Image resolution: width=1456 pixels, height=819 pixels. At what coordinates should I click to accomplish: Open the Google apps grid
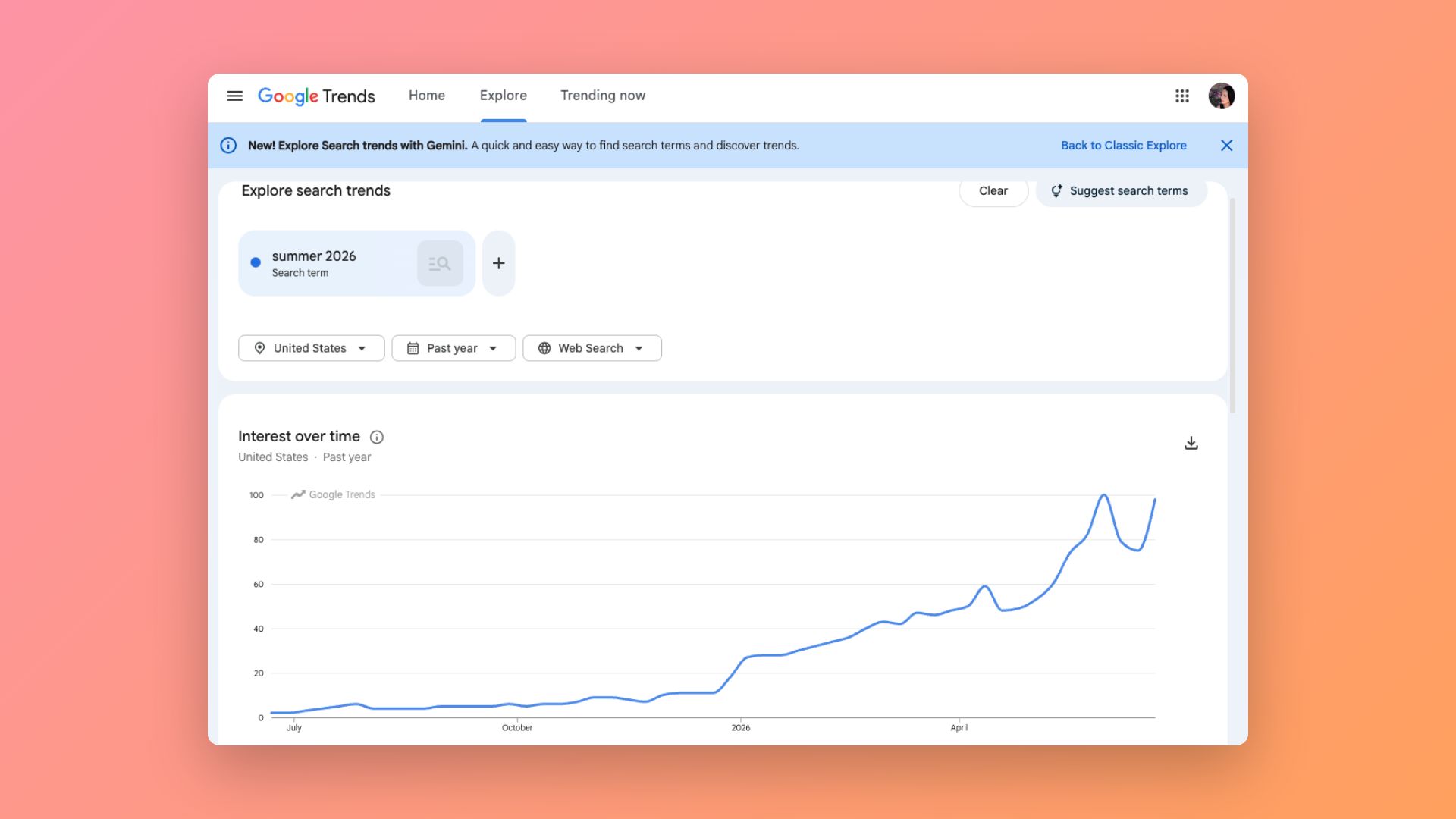coord(1182,96)
